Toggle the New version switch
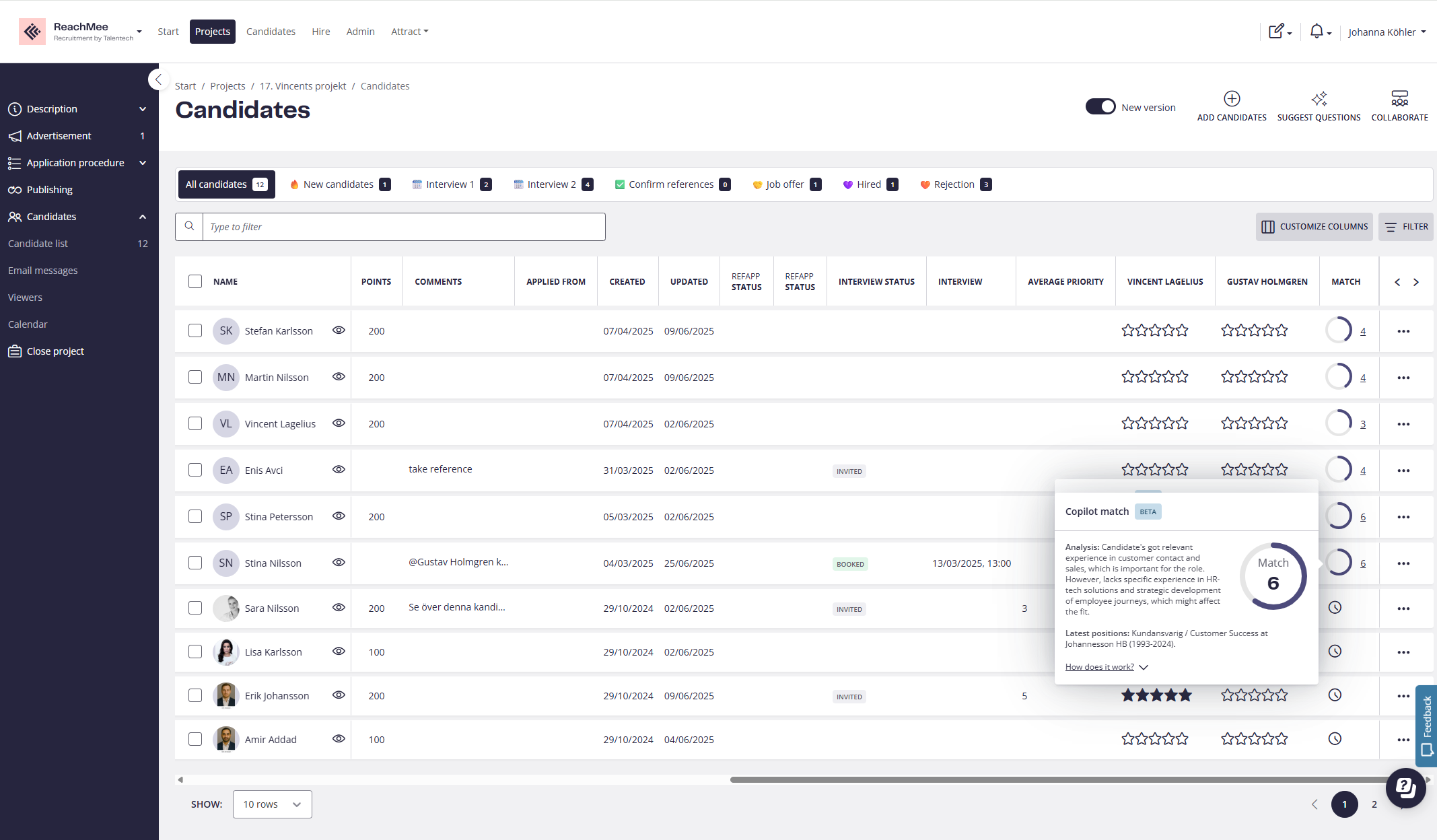 1100,107
